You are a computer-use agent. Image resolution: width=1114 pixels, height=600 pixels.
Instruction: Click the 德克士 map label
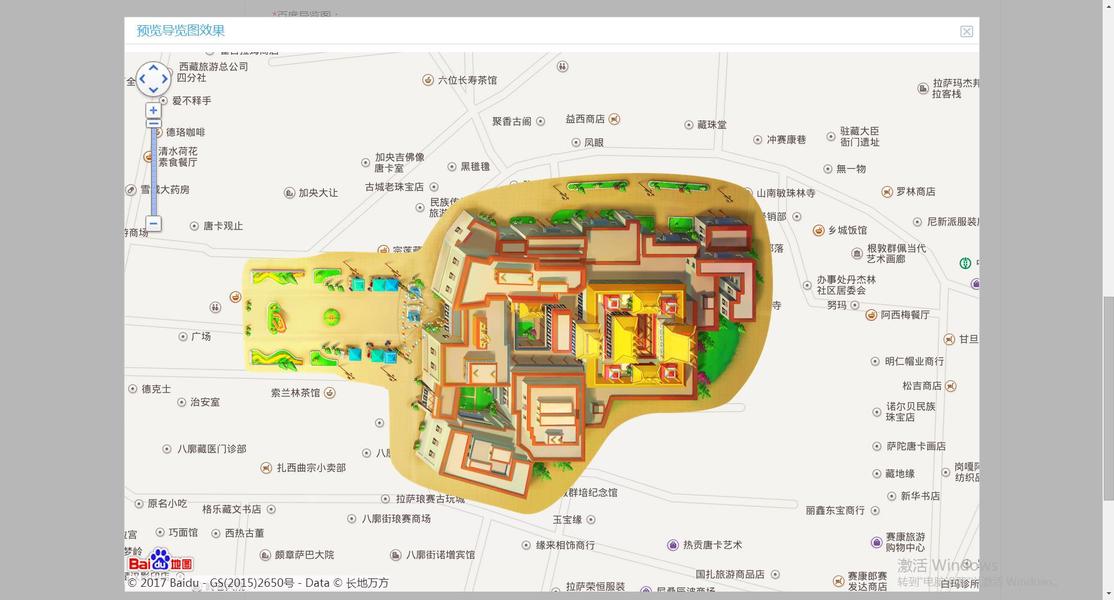(156, 389)
